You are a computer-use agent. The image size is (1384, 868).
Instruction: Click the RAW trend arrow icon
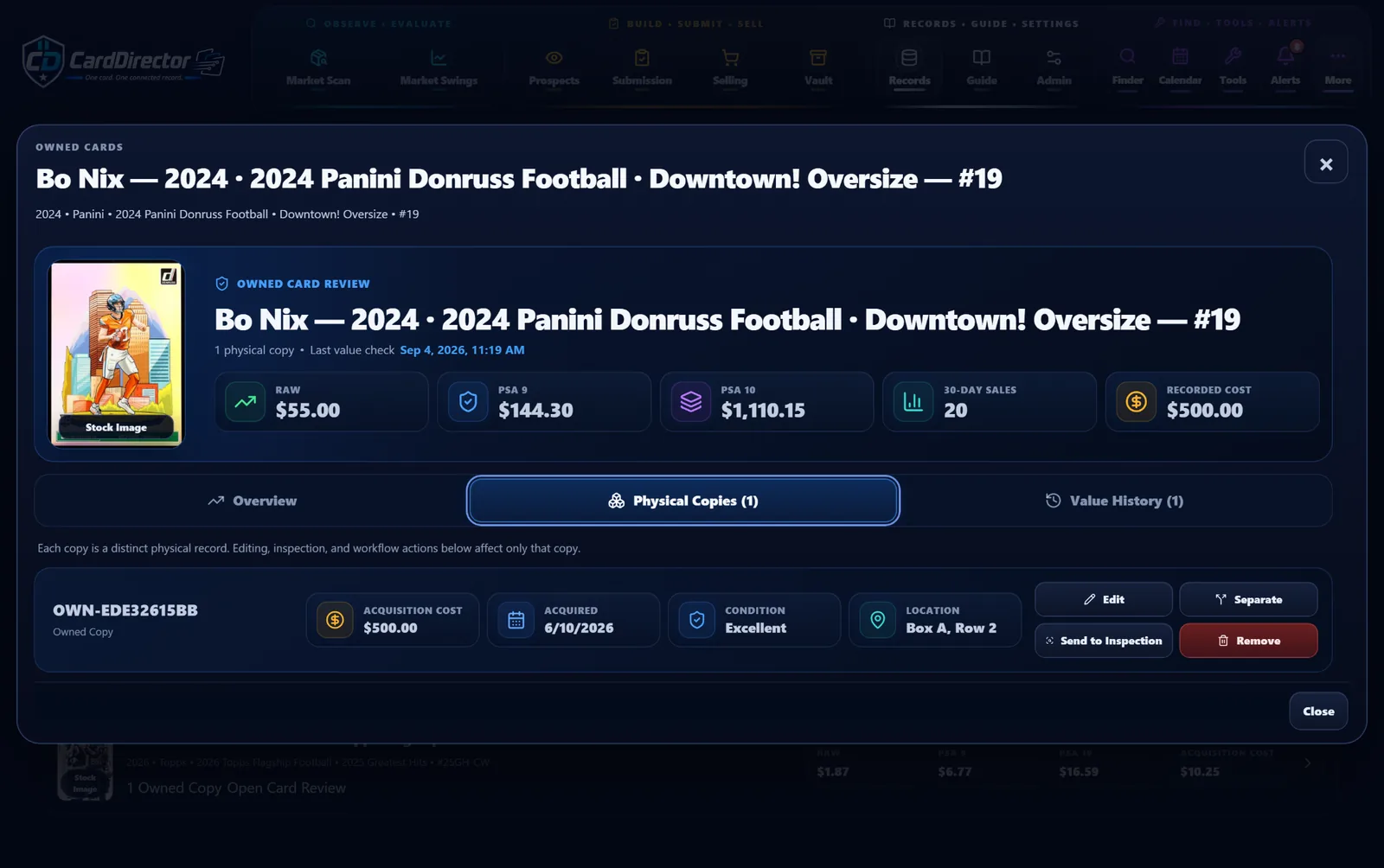click(246, 402)
